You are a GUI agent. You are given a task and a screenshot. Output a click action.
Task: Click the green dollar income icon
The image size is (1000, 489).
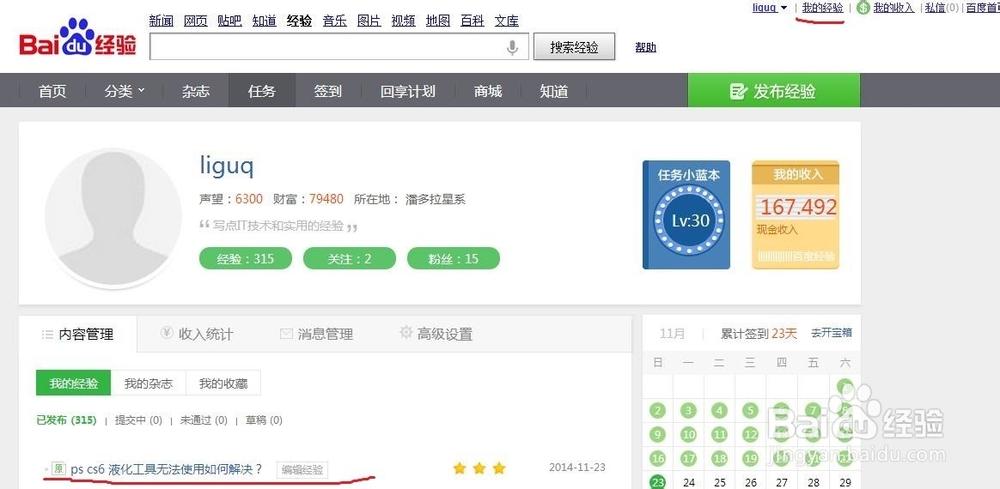[864, 8]
